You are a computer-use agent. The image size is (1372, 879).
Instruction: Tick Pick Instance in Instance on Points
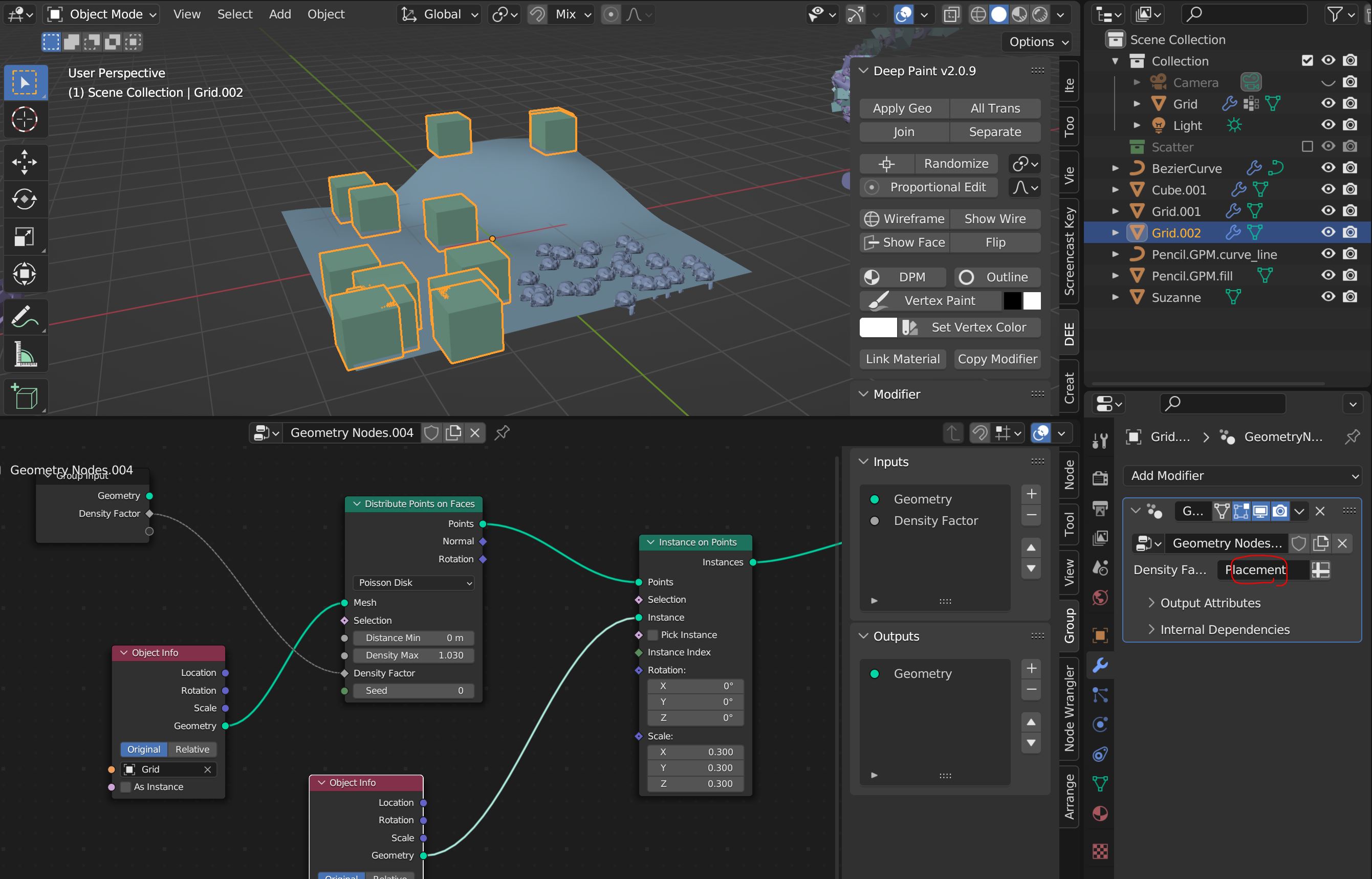(x=653, y=635)
